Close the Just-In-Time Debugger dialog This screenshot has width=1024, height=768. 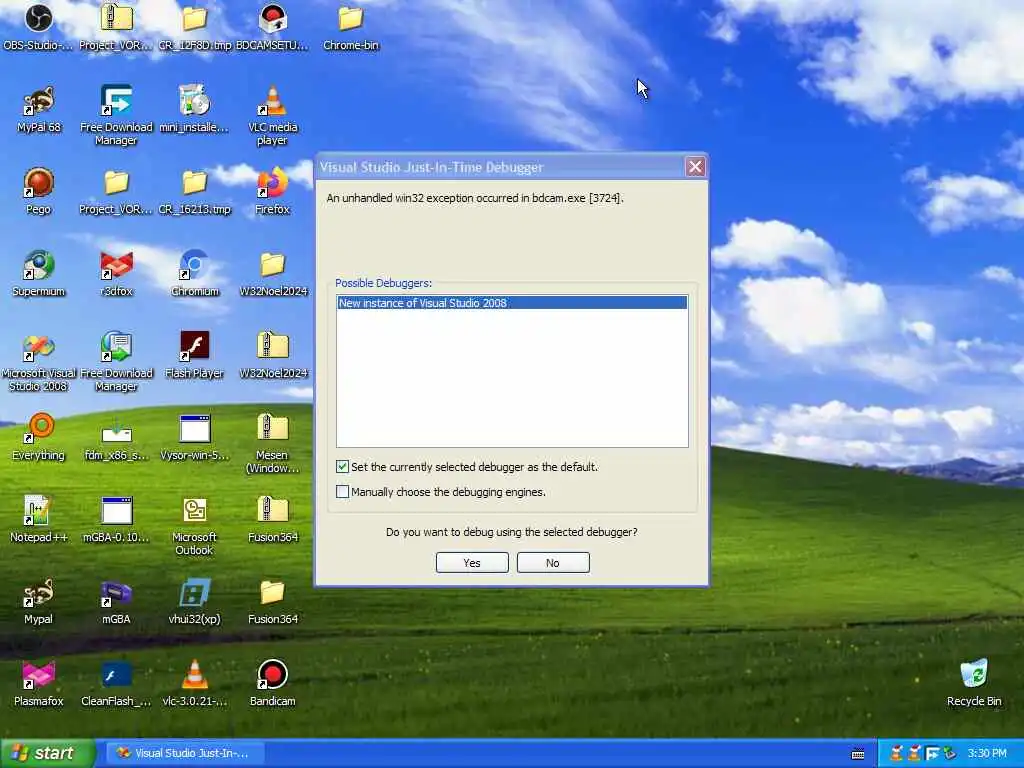pyautogui.click(x=696, y=167)
